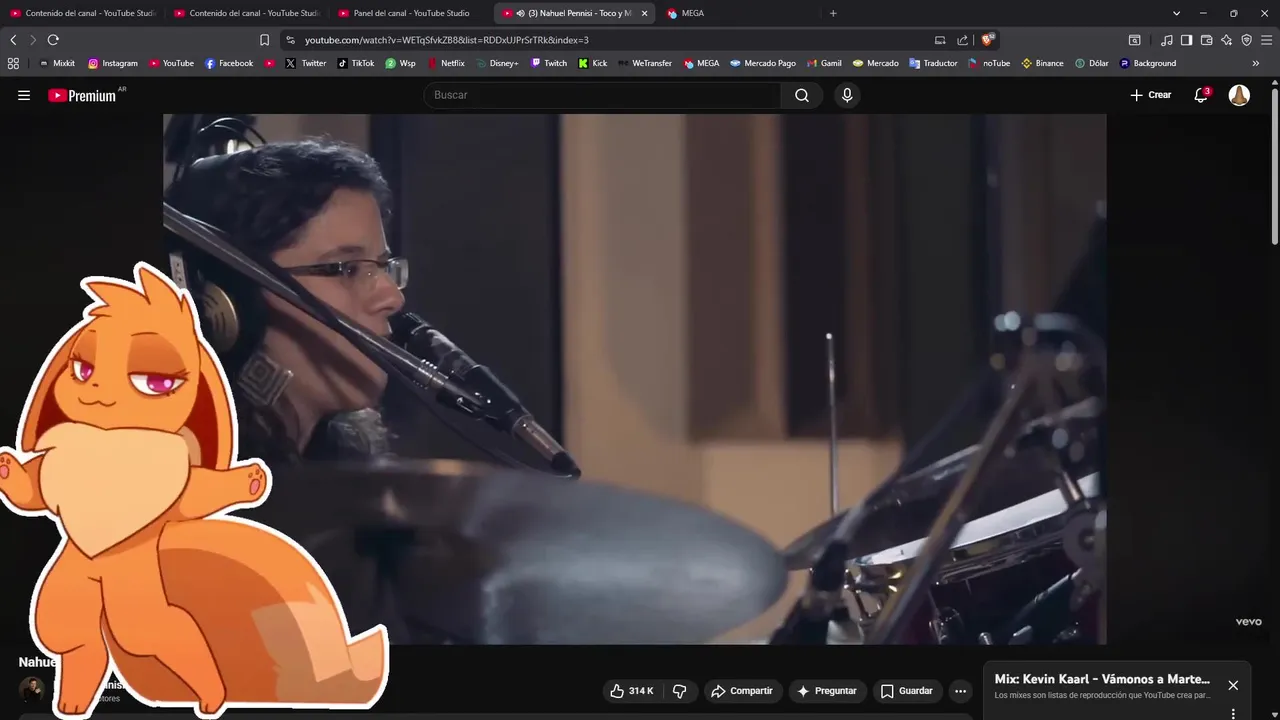
Task: Click the search magnifier button
Action: (802, 95)
